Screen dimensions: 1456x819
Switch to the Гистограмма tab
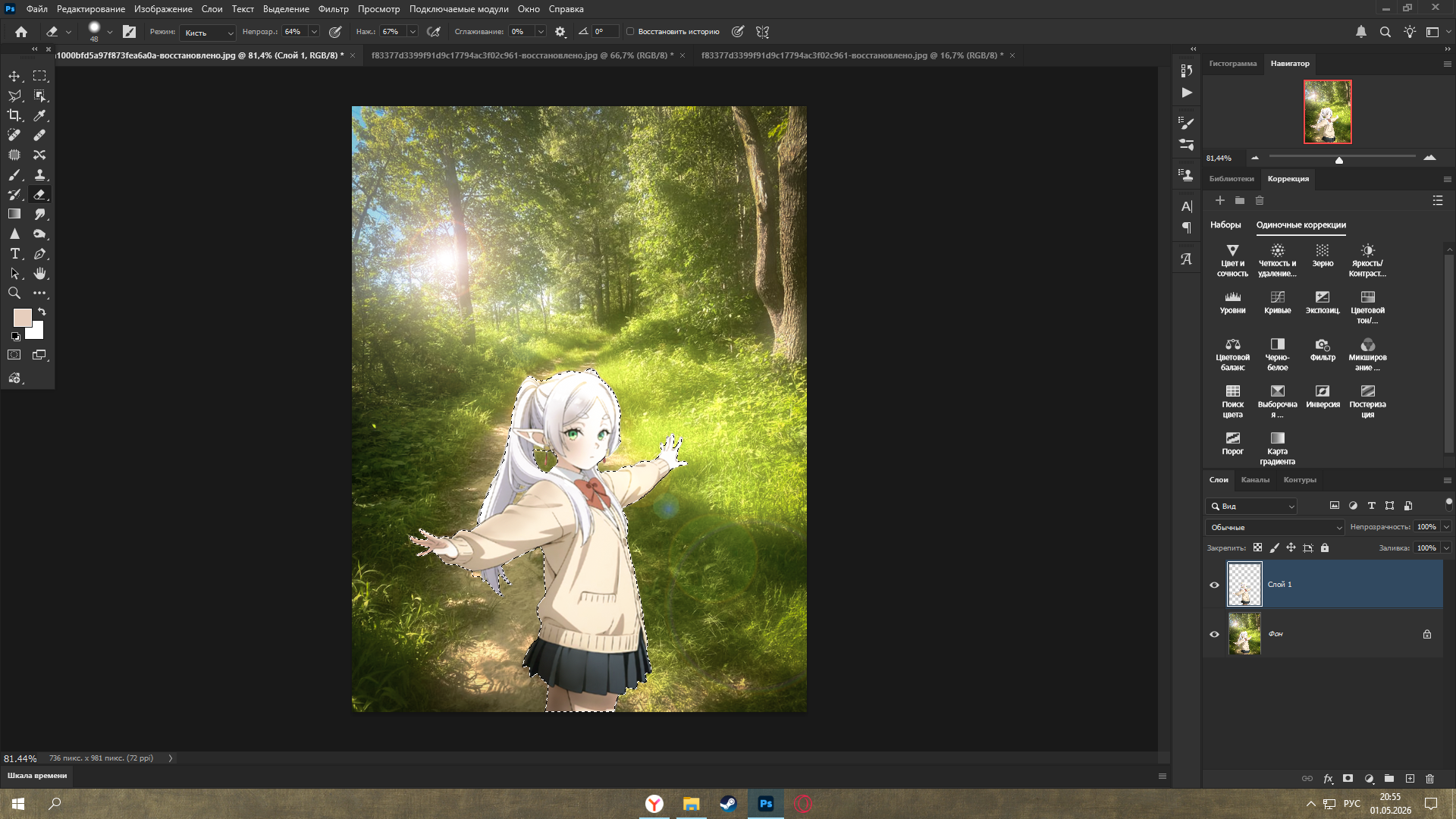[x=1232, y=64]
